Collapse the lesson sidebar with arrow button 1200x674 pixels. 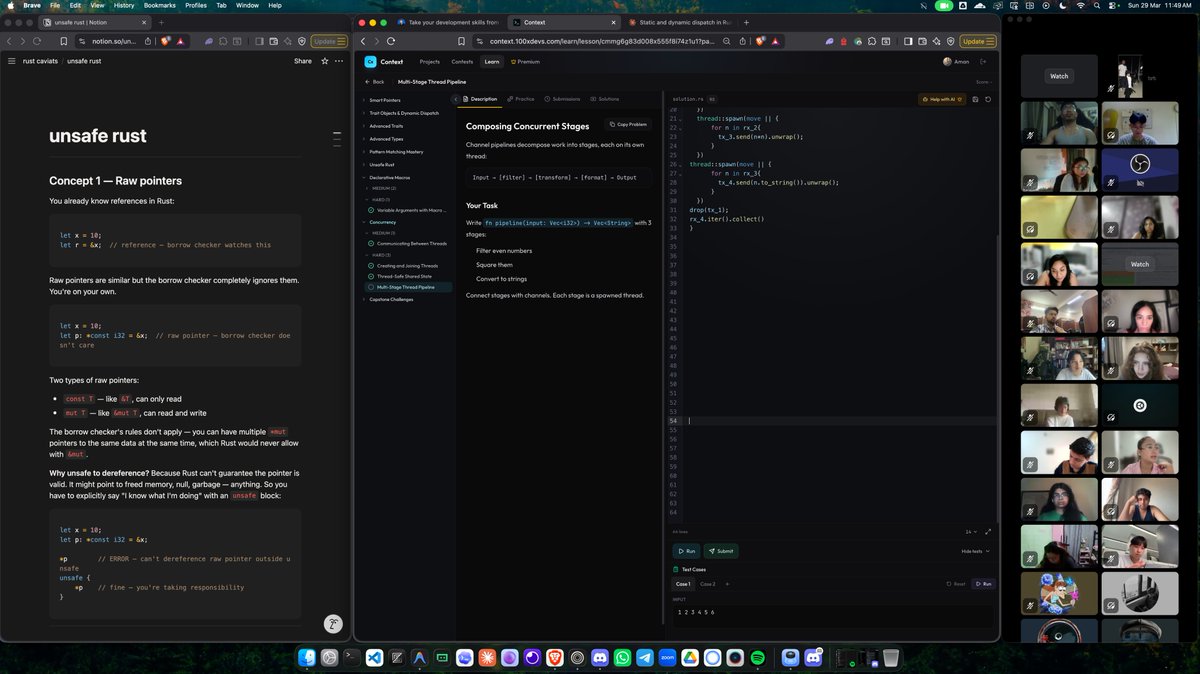[x=455, y=99]
